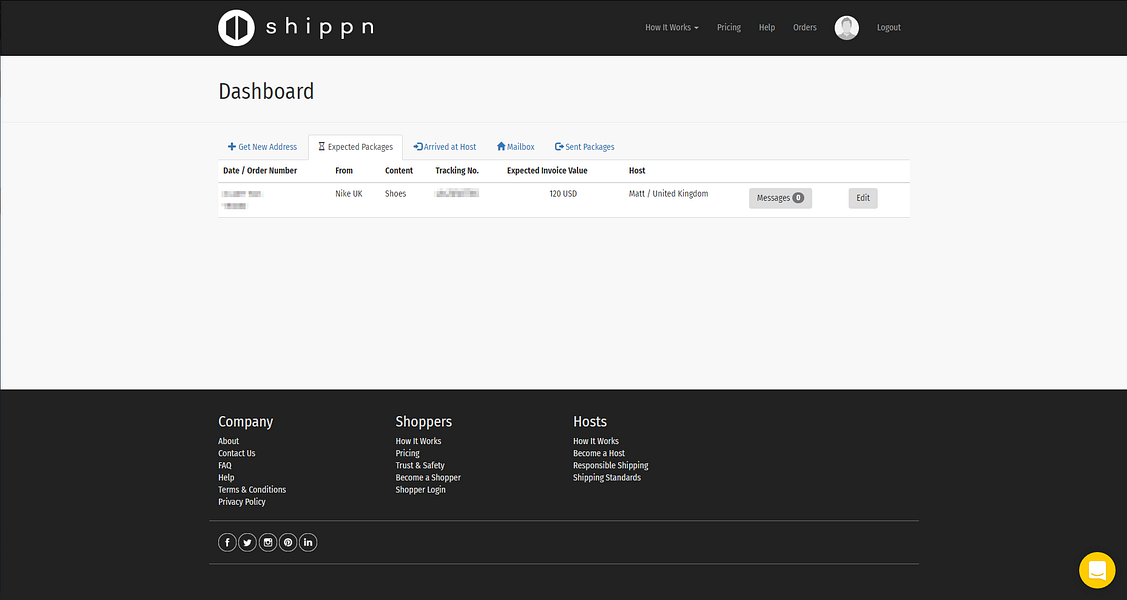1127x600 pixels.
Task: Open Help under Company in footer
Action: tap(226, 478)
